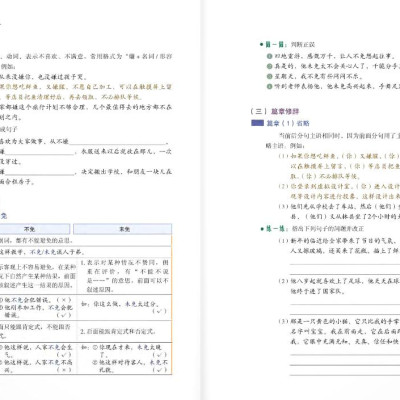Click the first green-headed exercise label 判断正误
400x400 pixels.
(287, 44)
